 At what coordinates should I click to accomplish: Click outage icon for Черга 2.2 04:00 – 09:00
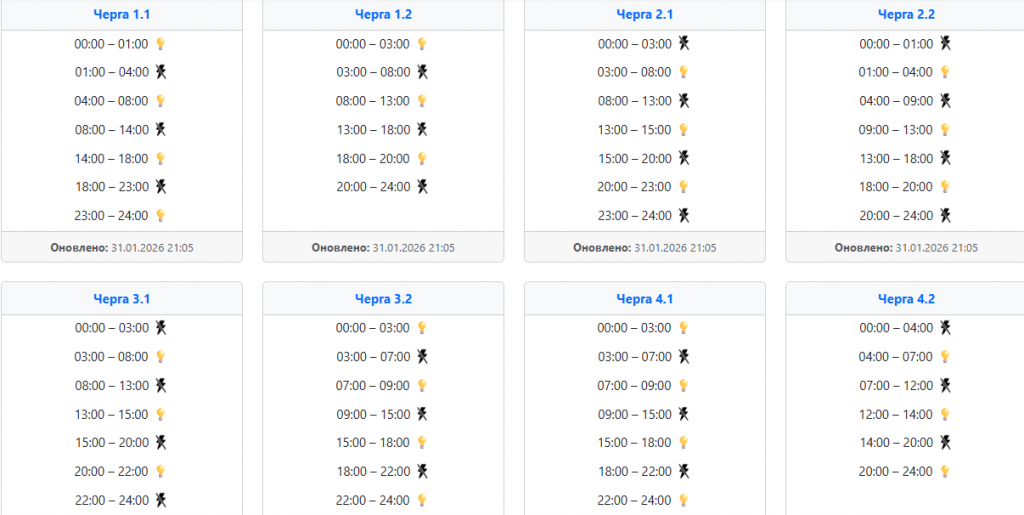pos(945,101)
